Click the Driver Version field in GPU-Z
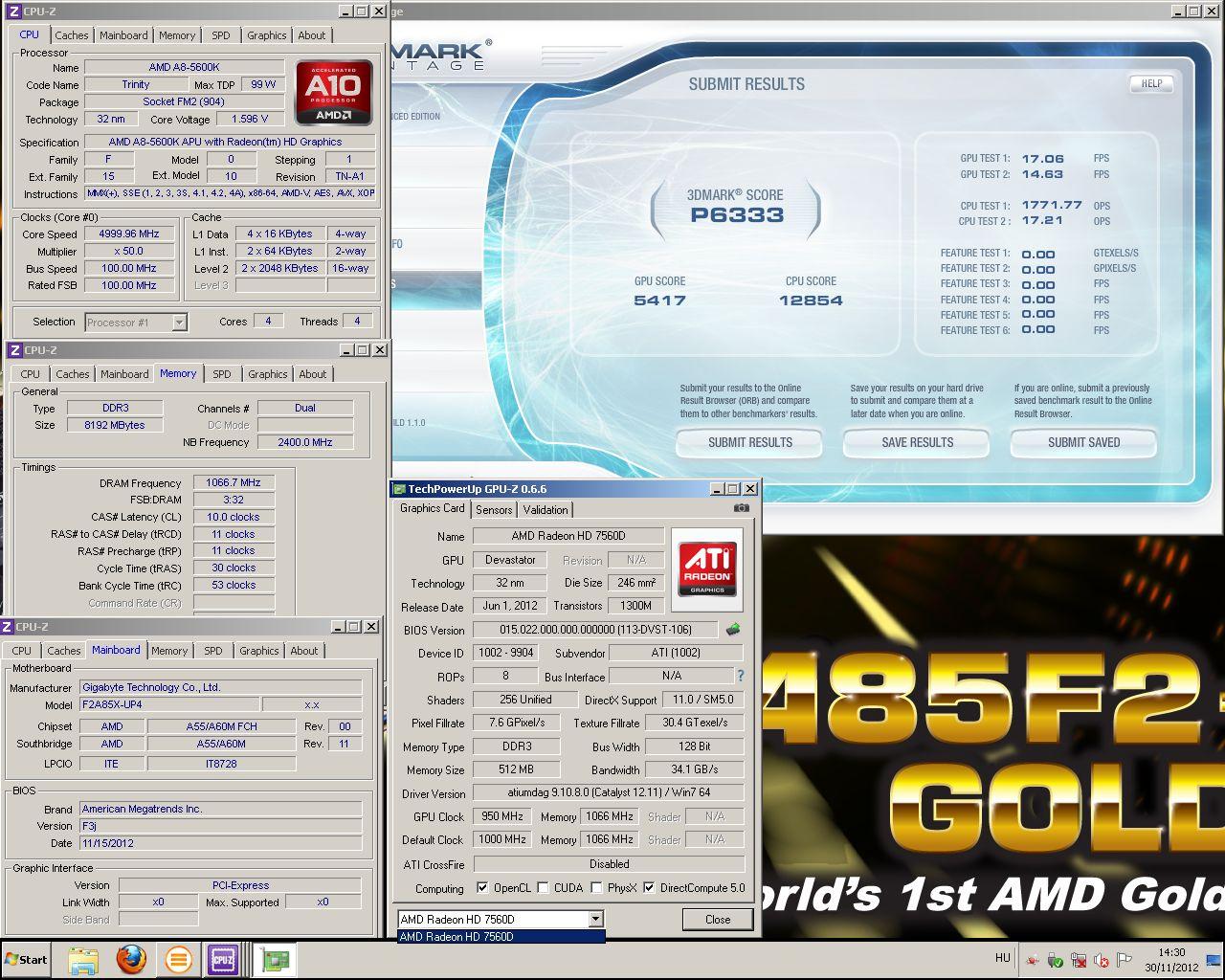1225x980 pixels. tap(608, 793)
